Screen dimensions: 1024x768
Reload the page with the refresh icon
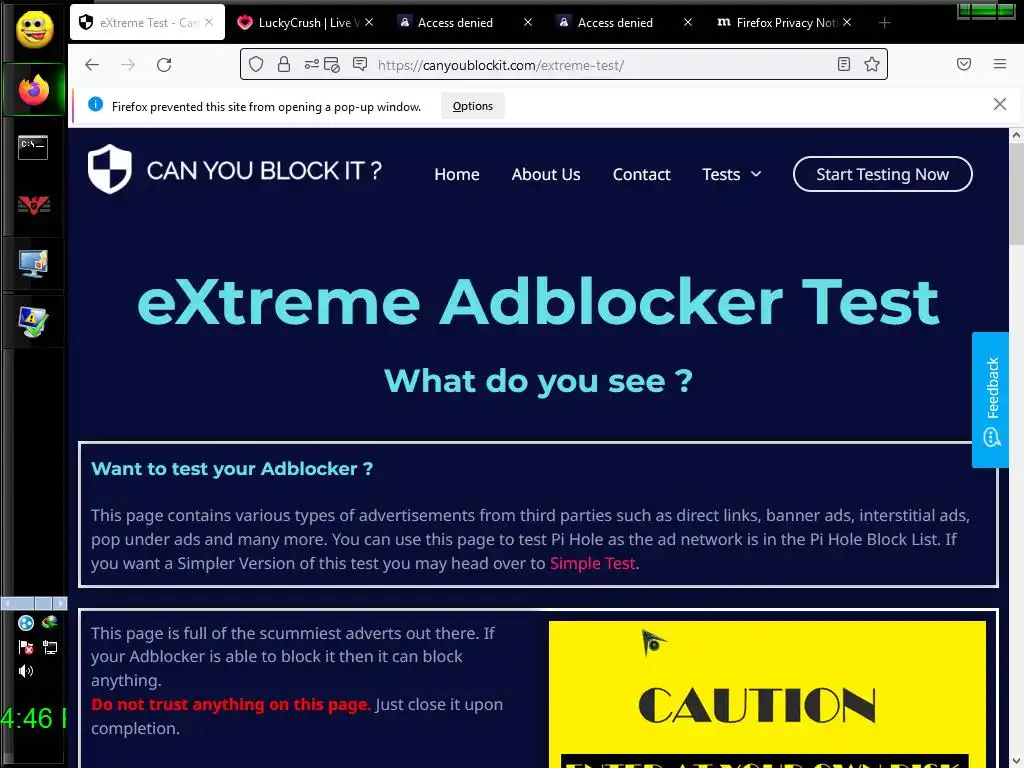click(x=164, y=65)
